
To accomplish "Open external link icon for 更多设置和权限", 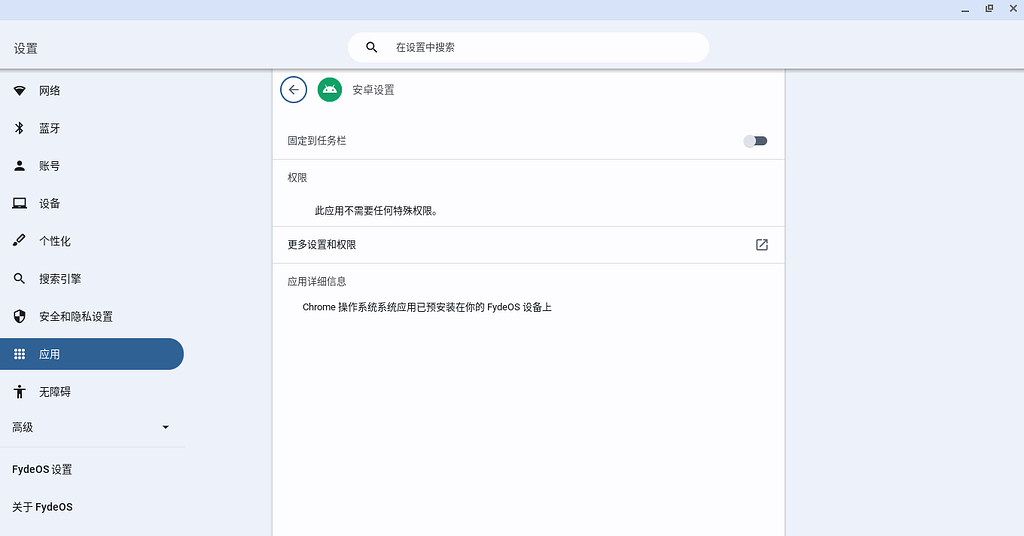I will point(761,245).
